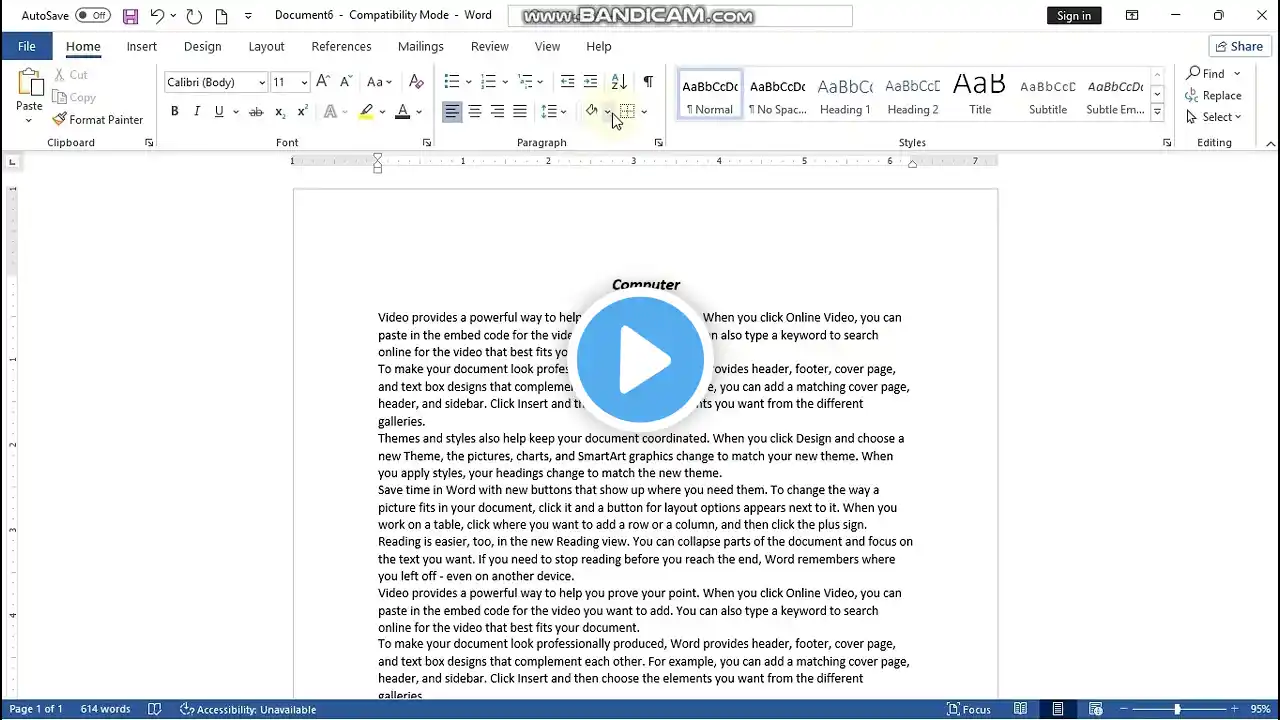Apply numbered list formatting

pyautogui.click(x=488, y=82)
